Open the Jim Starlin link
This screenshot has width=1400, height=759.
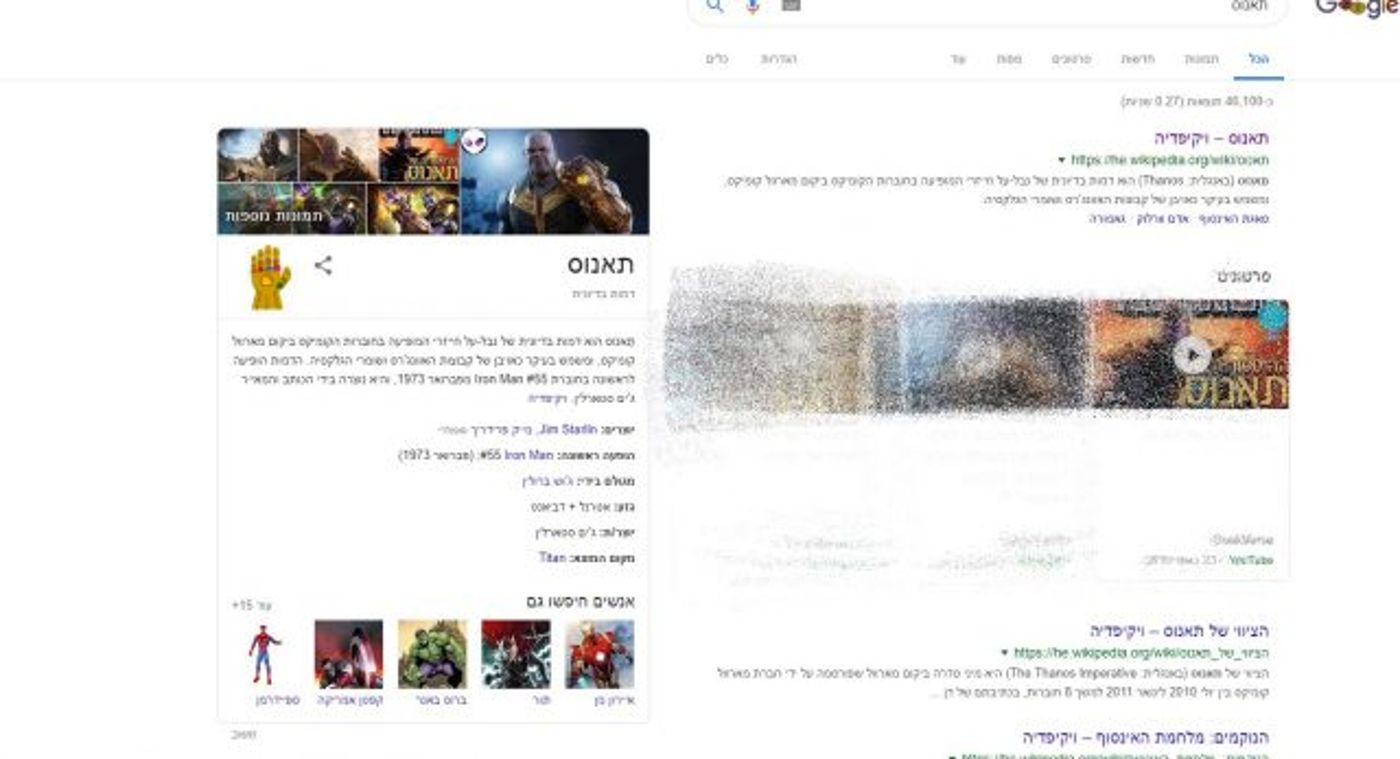tap(567, 429)
